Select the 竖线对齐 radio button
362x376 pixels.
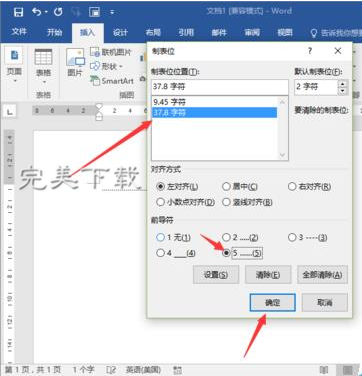point(226,202)
